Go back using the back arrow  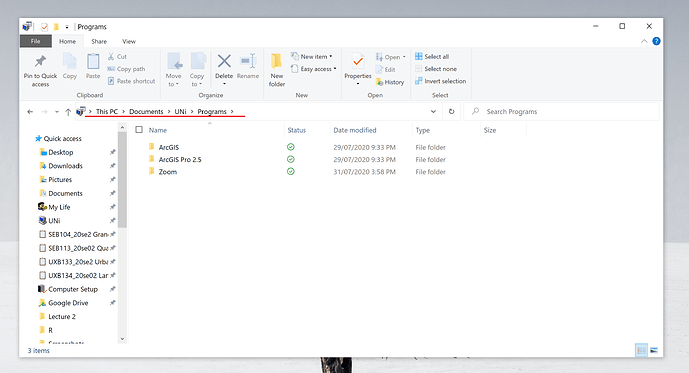point(30,112)
